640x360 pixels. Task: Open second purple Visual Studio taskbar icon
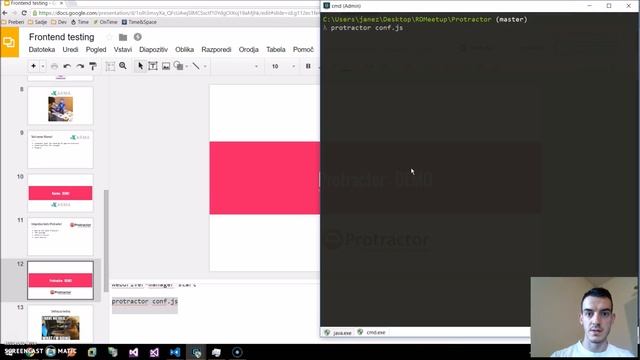pyautogui.click(x=154, y=352)
